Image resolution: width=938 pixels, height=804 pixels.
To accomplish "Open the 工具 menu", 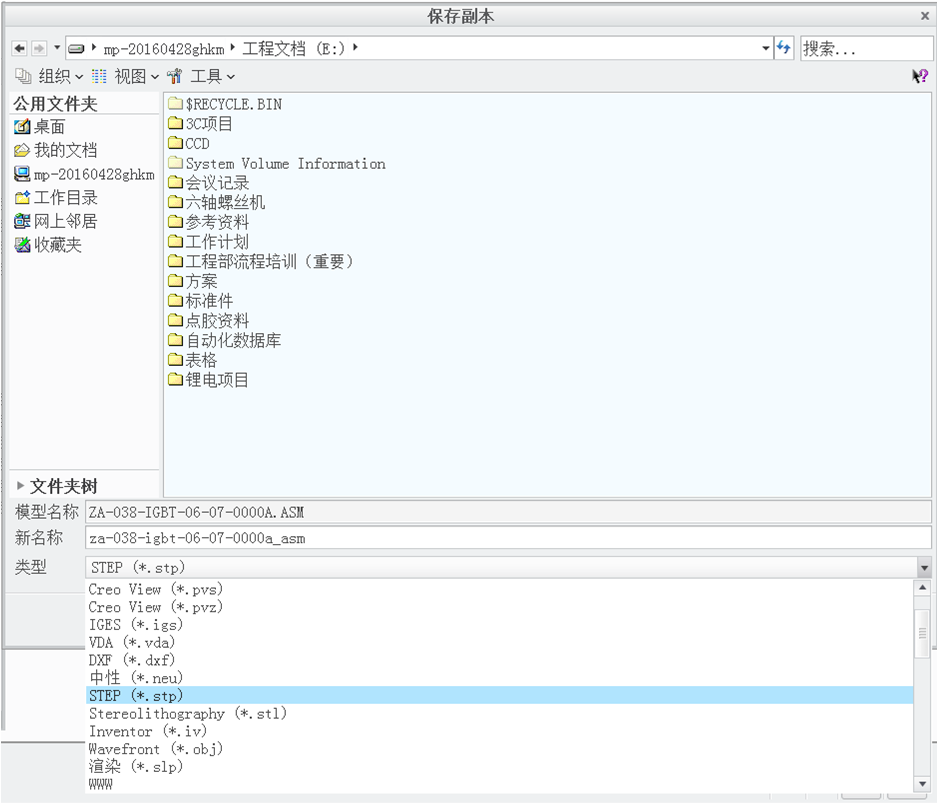I will point(201,77).
